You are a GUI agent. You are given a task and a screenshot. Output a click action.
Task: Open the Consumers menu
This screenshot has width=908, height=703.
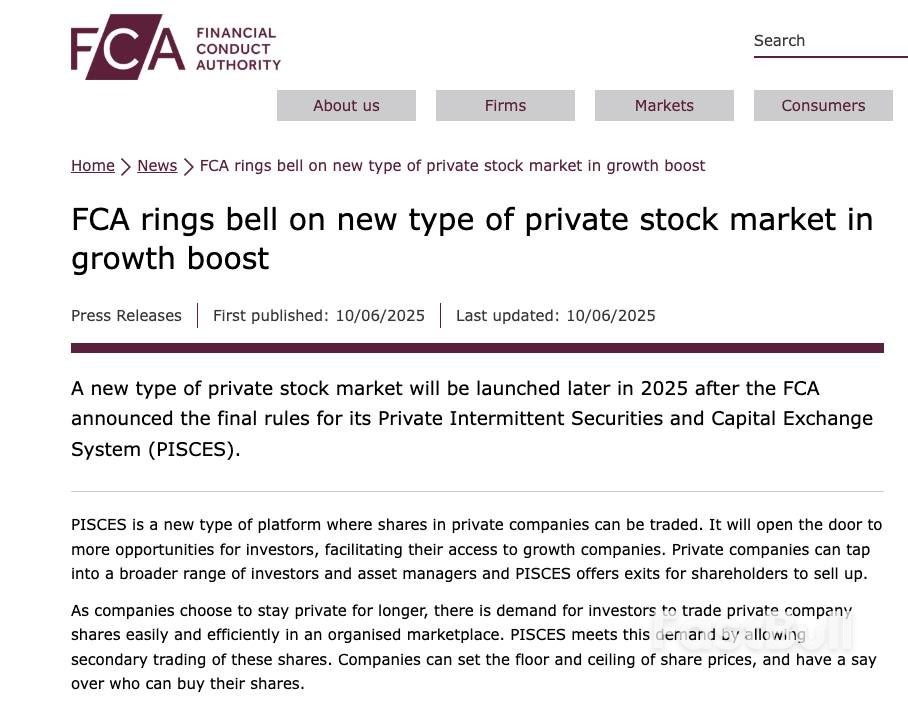tap(823, 106)
